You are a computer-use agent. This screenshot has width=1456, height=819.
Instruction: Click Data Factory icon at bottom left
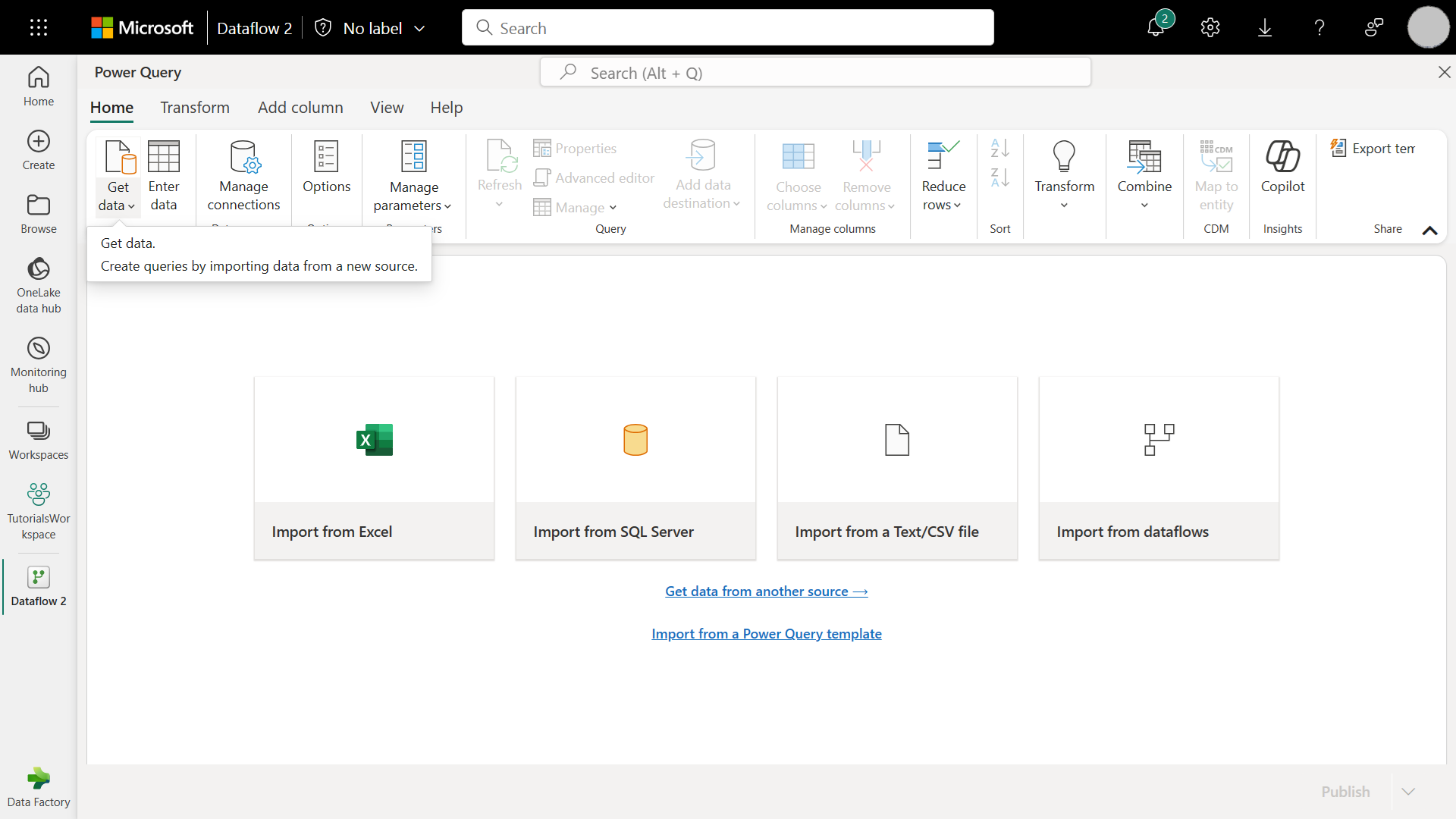pos(39,787)
